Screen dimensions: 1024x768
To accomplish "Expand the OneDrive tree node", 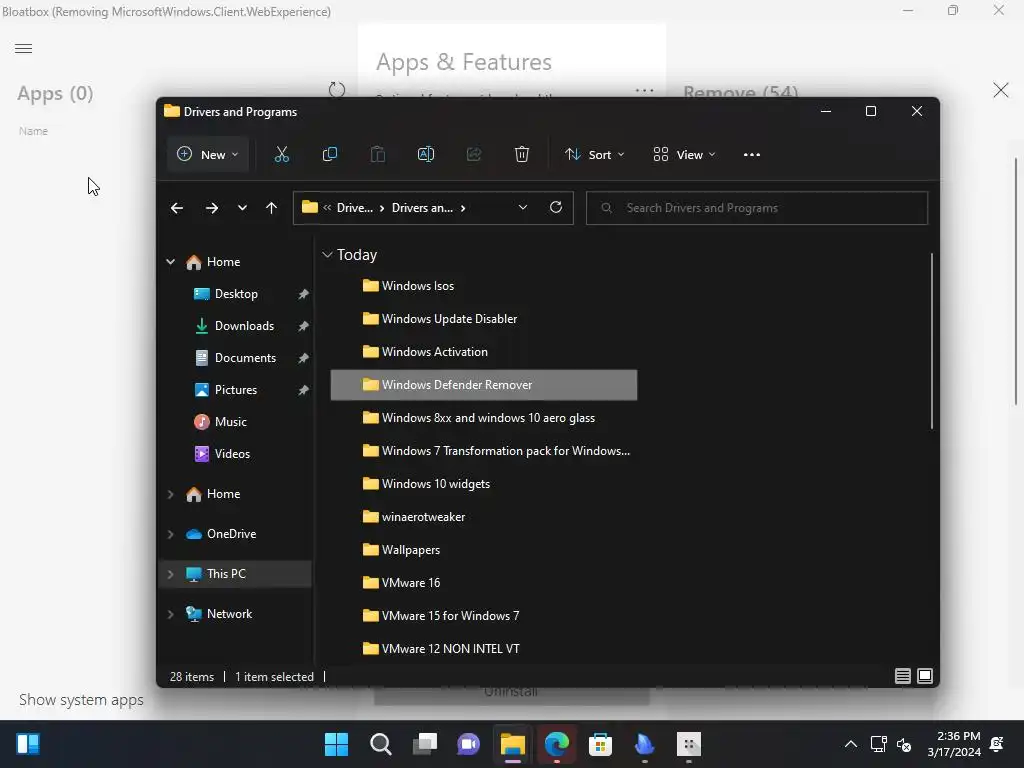I will coord(170,534).
